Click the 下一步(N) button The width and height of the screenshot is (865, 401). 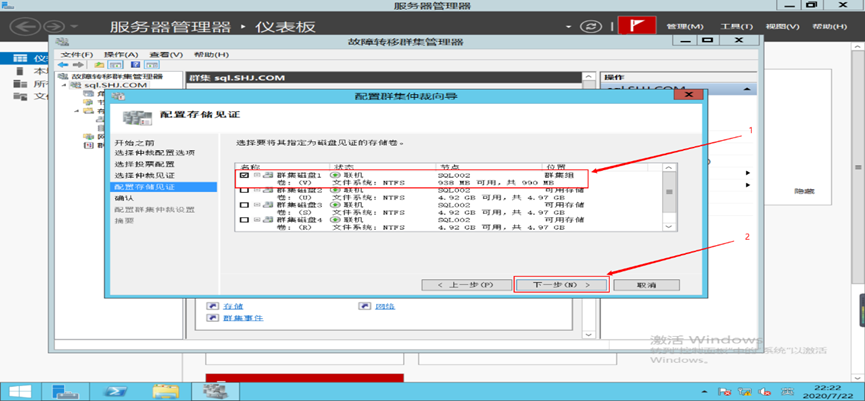pyautogui.click(x=562, y=285)
